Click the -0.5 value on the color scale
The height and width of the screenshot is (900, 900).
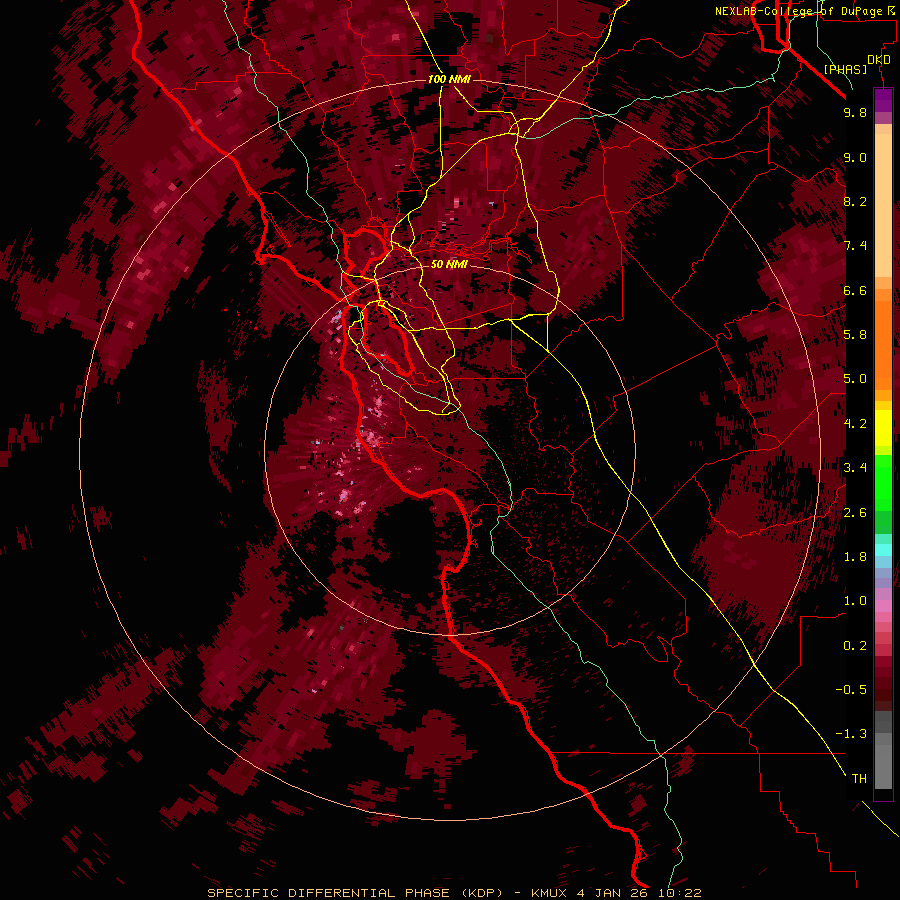click(851, 690)
